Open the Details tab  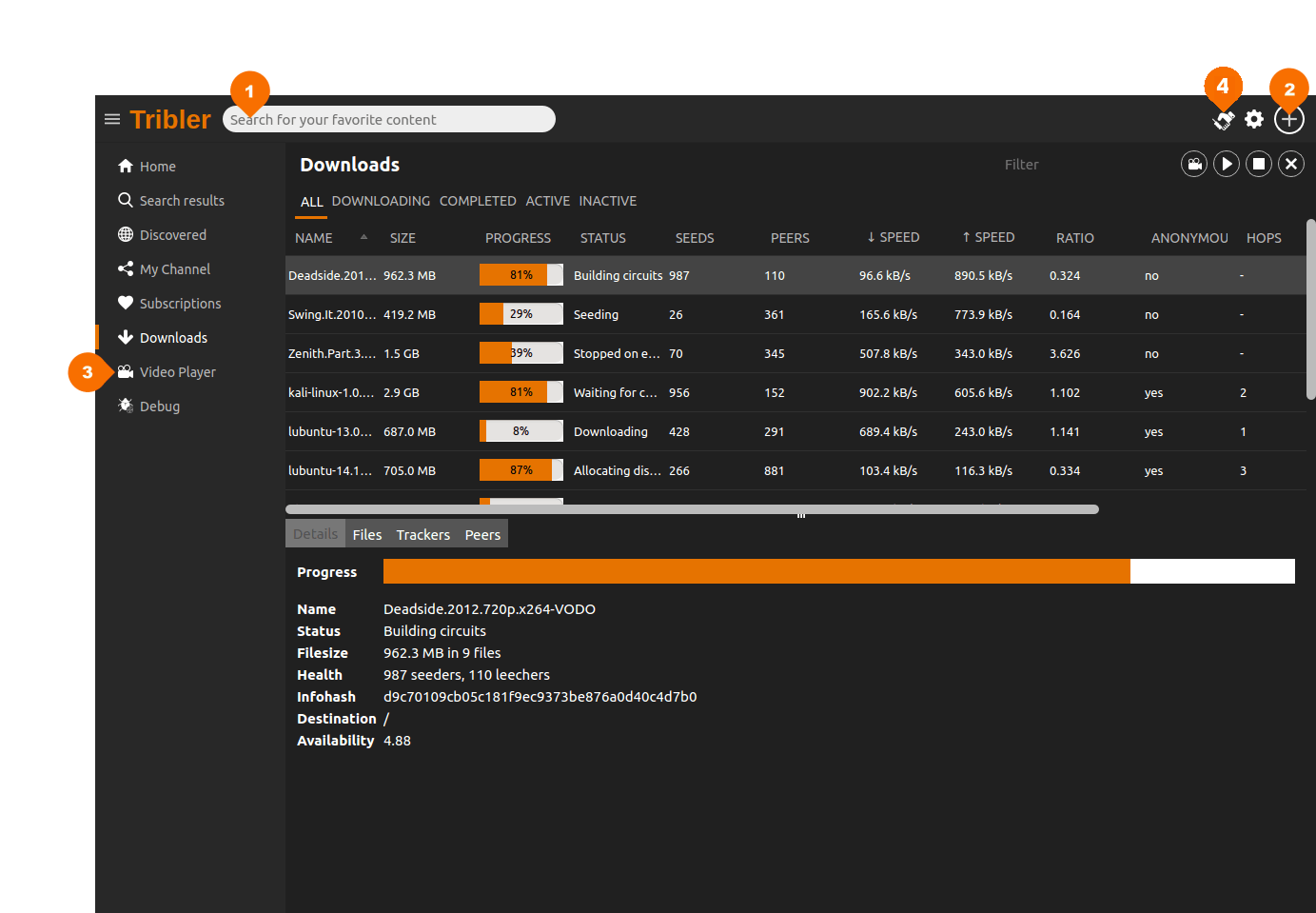(x=315, y=534)
